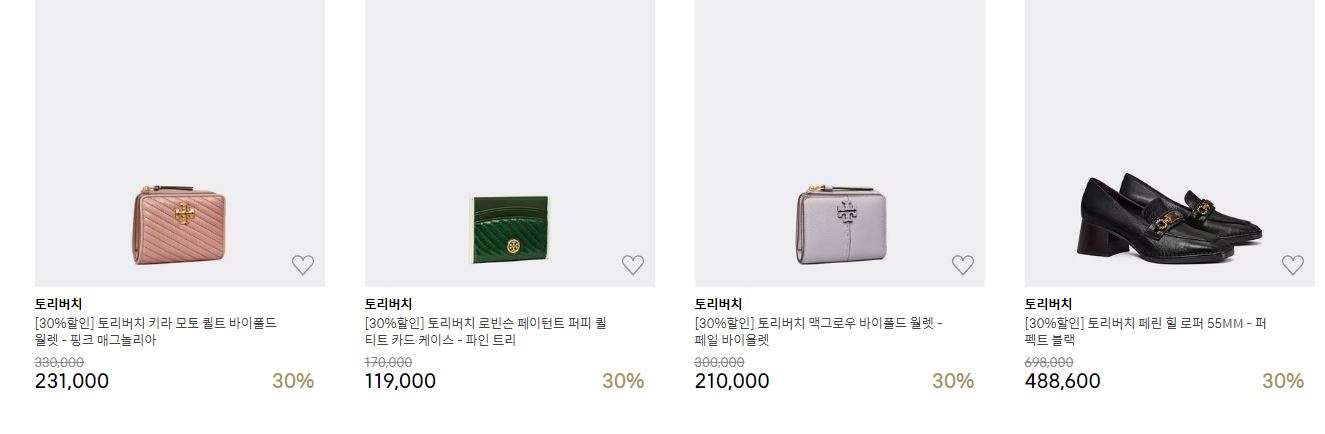Click the 231,000 sale price
Screen dimensions: 1325x434
(x=72, y=381)
